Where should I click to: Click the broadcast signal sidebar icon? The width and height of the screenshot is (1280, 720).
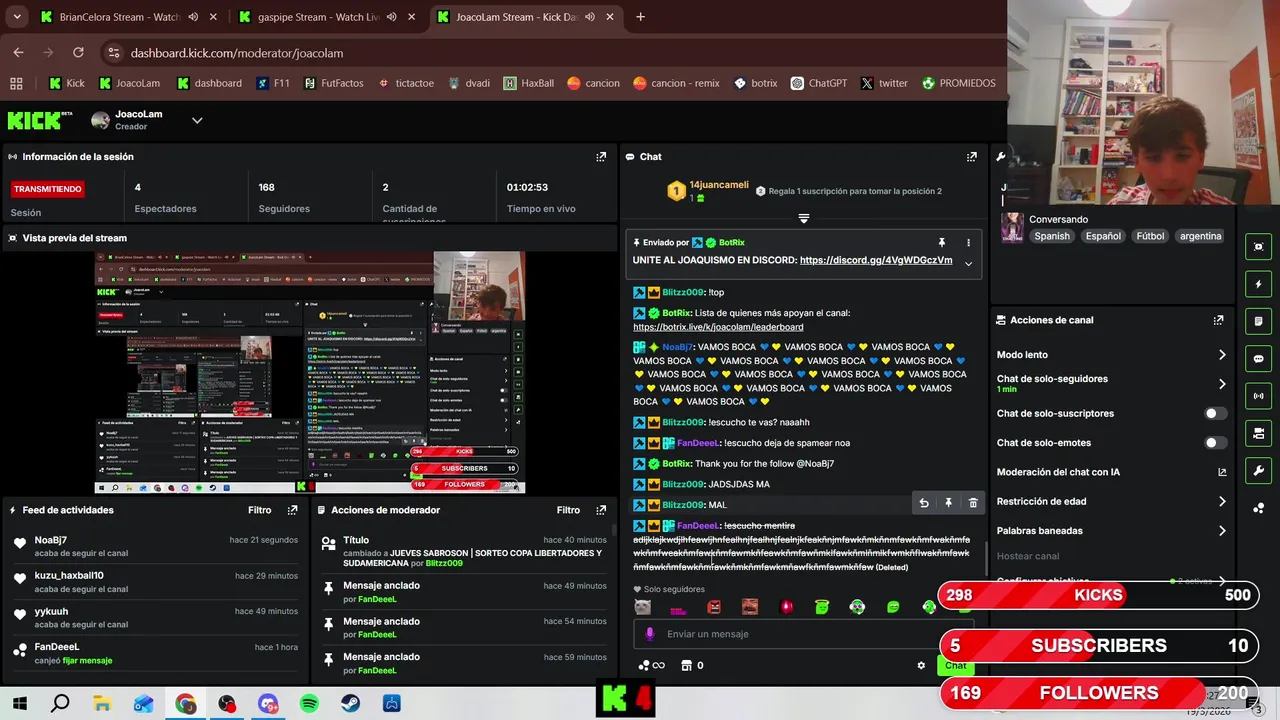1258,396
